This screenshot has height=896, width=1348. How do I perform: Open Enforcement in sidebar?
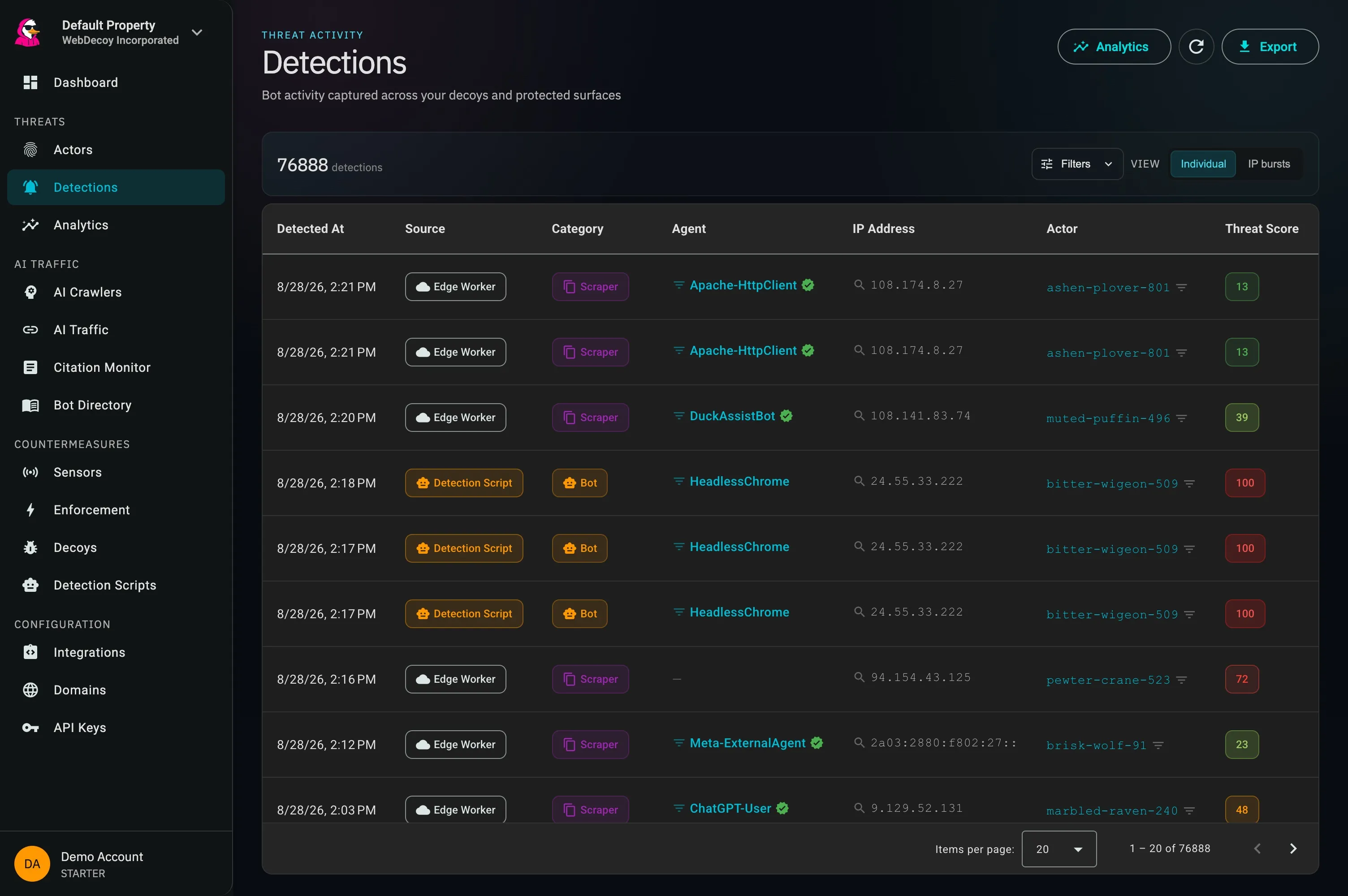[116, 510]
